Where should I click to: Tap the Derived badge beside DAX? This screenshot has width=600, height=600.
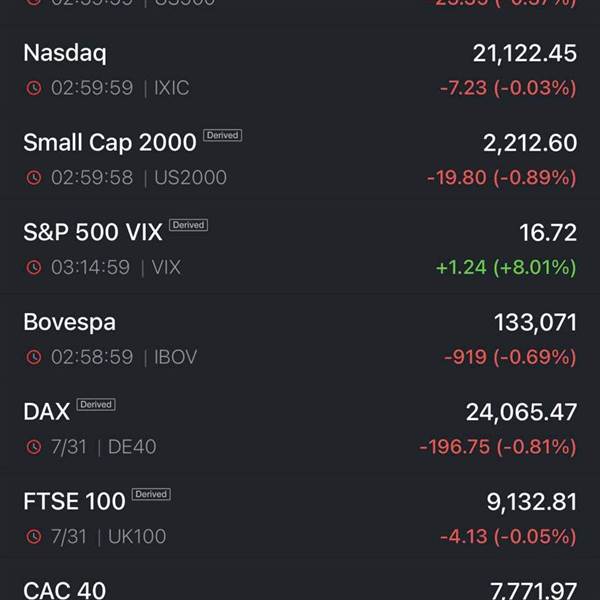96,404
